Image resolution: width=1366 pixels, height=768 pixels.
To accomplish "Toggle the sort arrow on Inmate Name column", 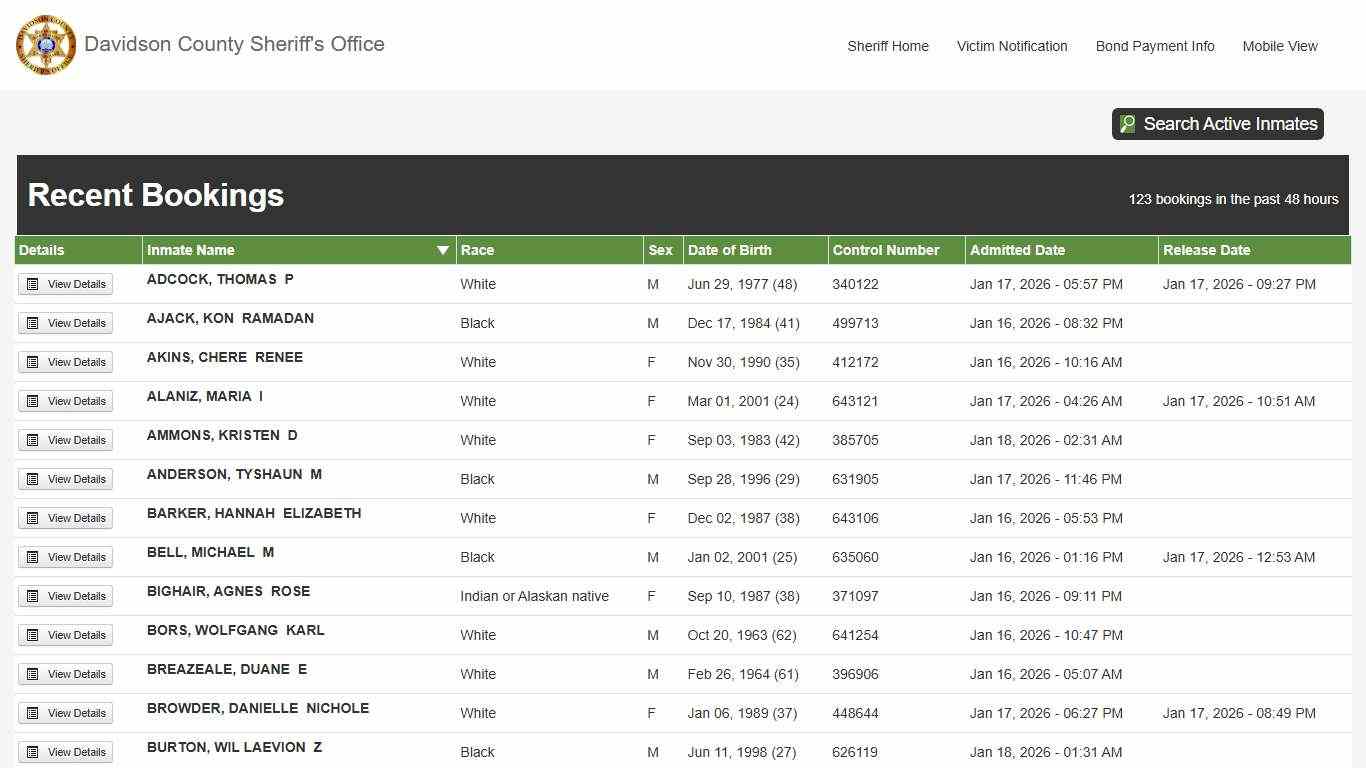I will [x=443, y=250].
